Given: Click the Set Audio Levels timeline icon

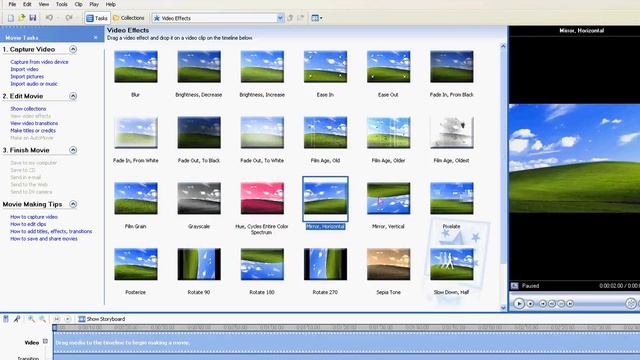Looking at the screenshot, I should pyautogui.click(x=6, y=319).
